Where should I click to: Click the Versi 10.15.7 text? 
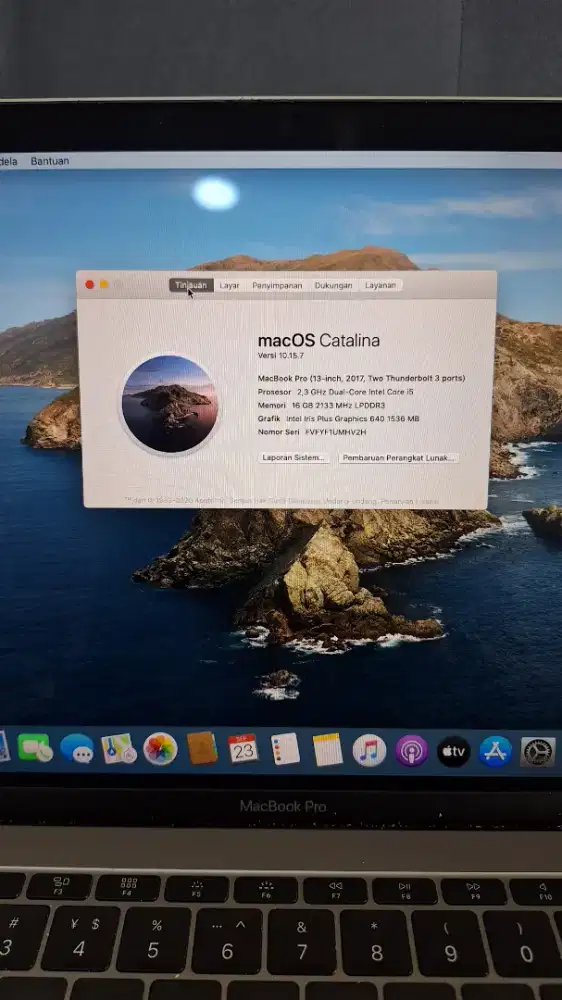[281, 355]
